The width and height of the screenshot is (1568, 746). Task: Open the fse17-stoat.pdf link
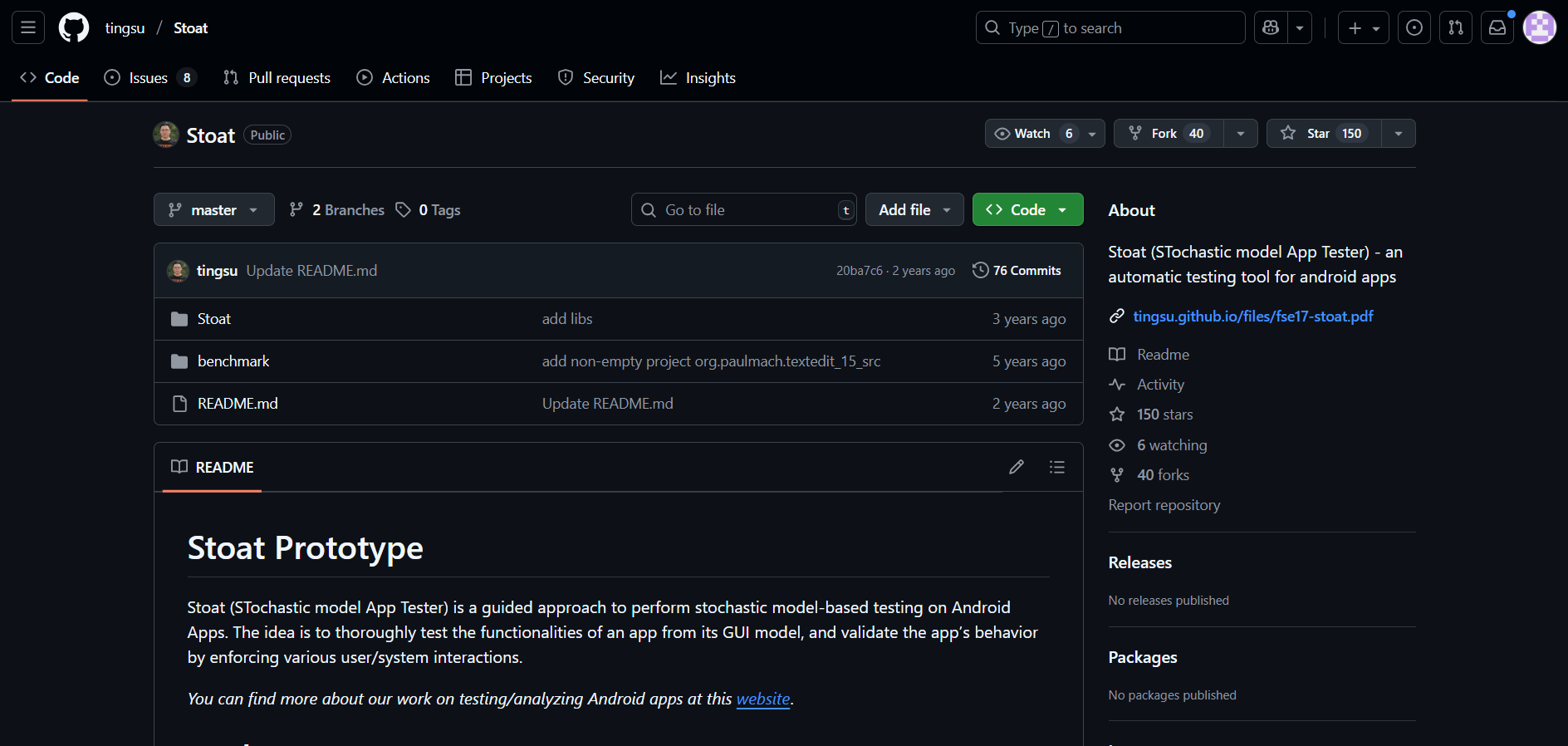1252,316
